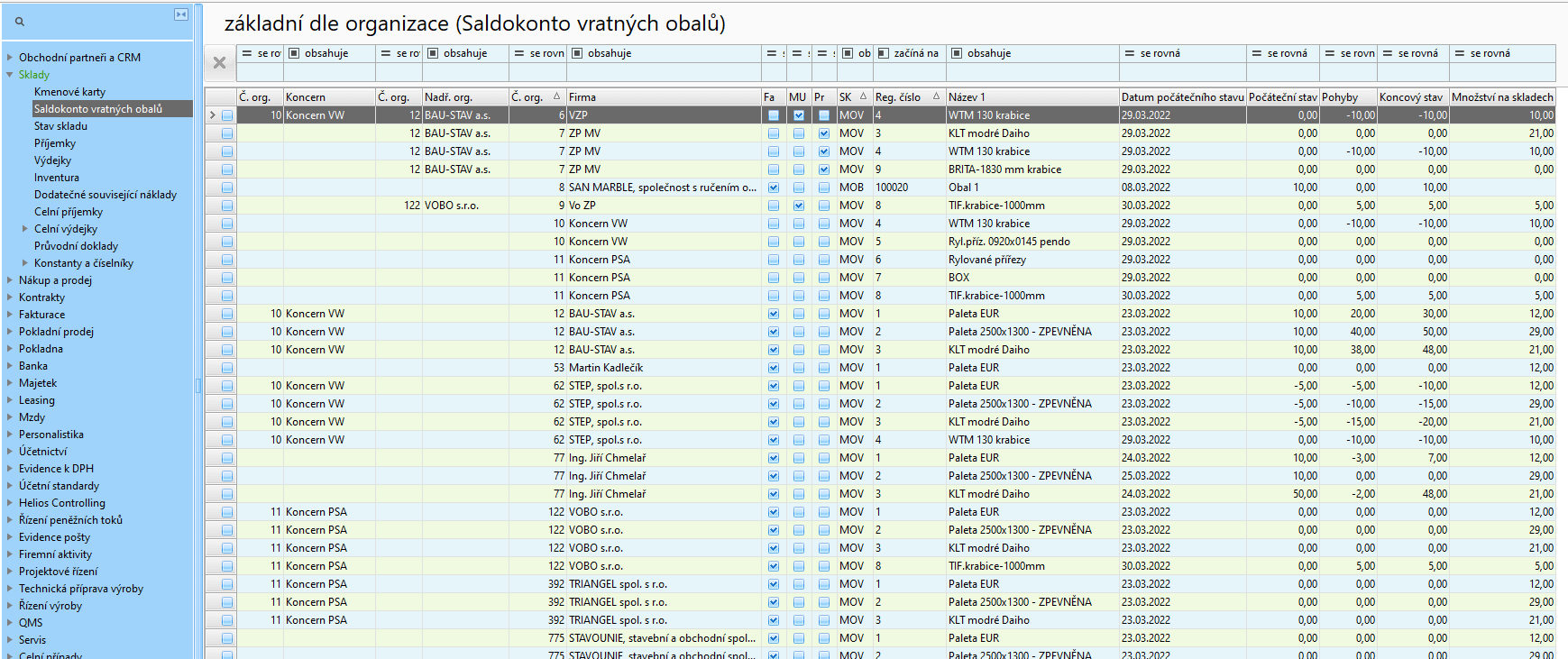Click the row marker icon of the SAN MARBLE row
This screenshot has height=659, width=1568.
[x=226, y=188]
